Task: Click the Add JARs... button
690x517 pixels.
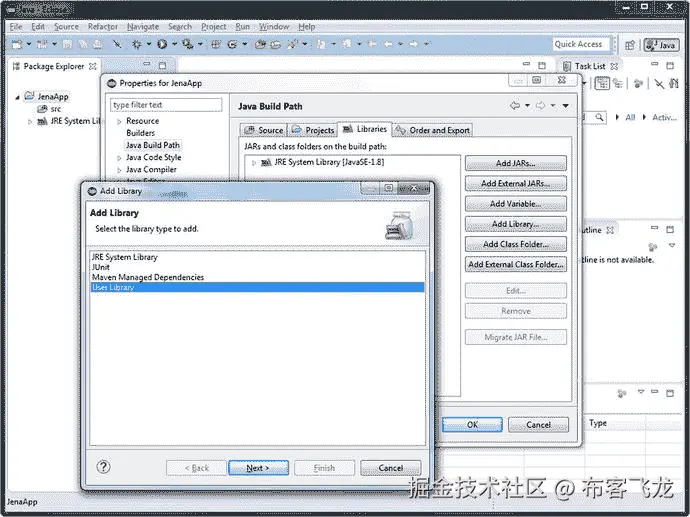Action: [x=516, y=163]
